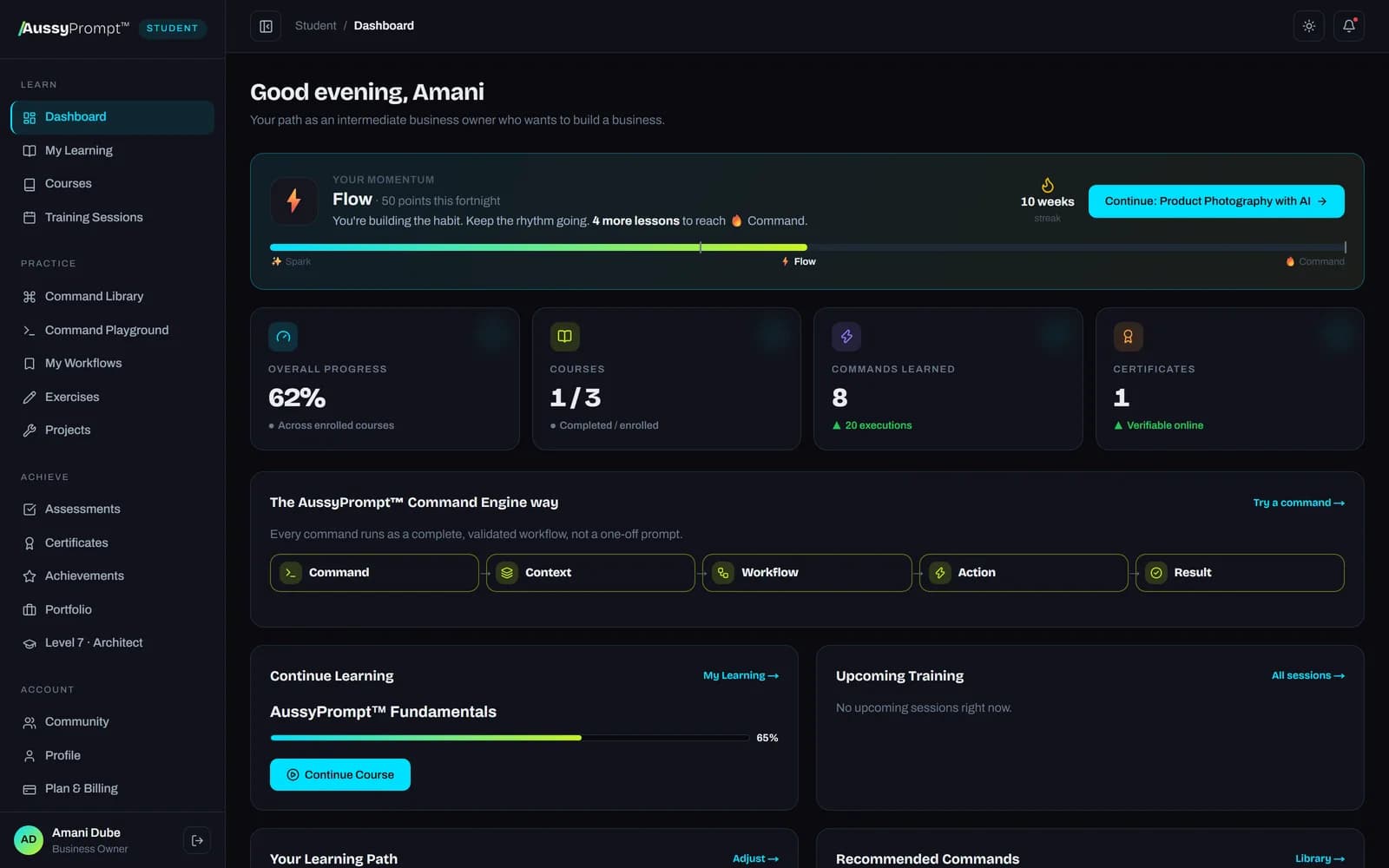The height and width of the screenshot is (868, 1389).
Task: Open Community from Account section
Action: [x=112, y=722]
